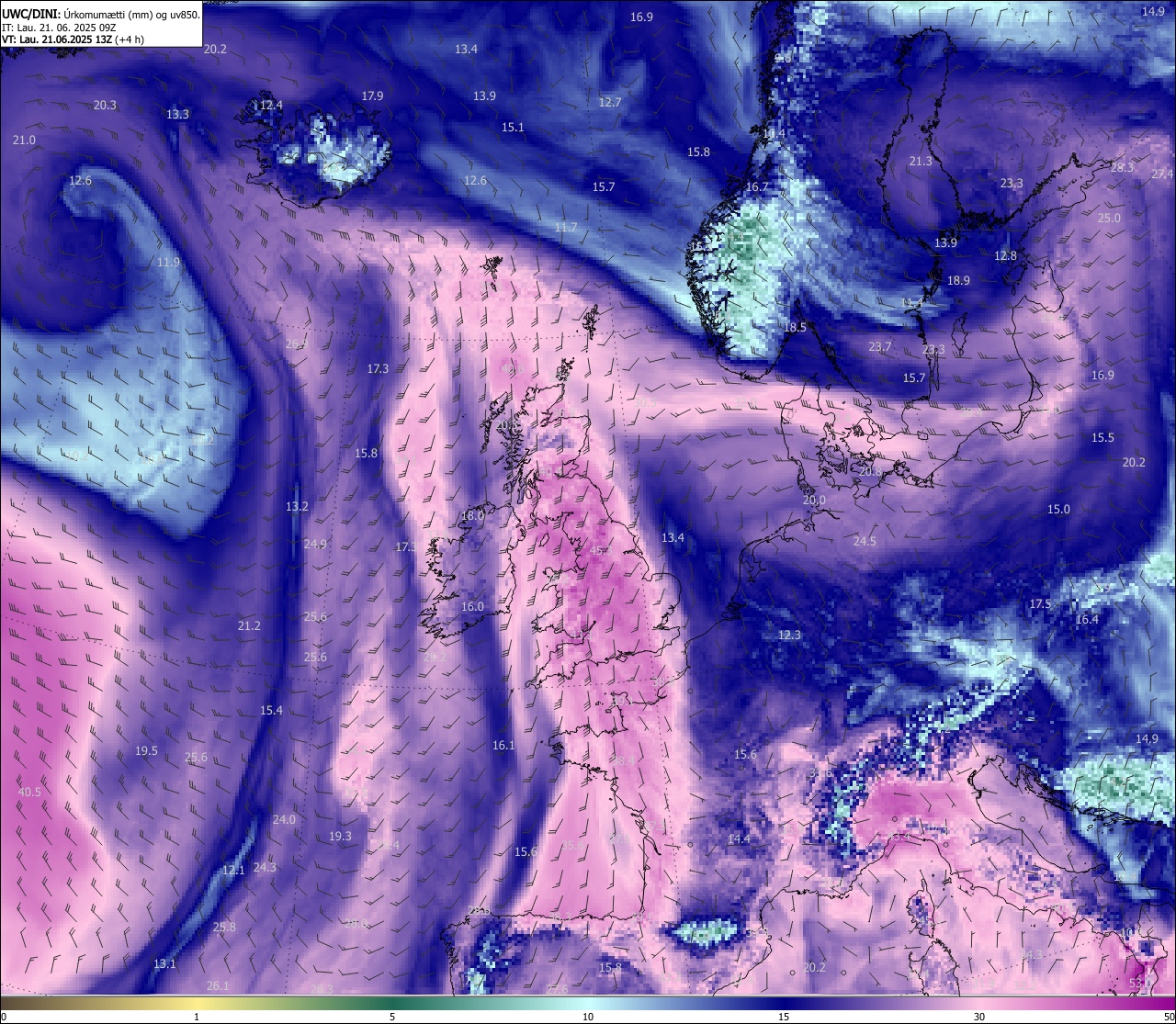Click the 15.1 value on the map
The image size is (1176, 1024).
pyautogui.click(x=513, y=127)
